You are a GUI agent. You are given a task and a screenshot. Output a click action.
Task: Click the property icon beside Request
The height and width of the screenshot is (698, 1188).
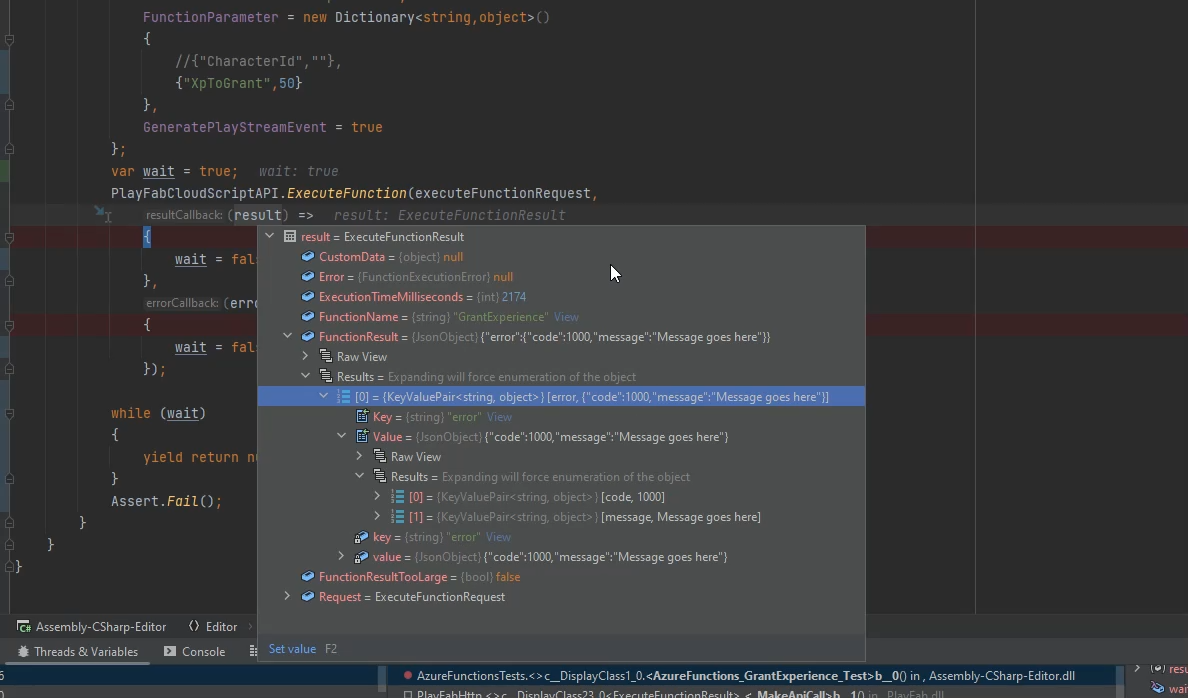(308, 597)
